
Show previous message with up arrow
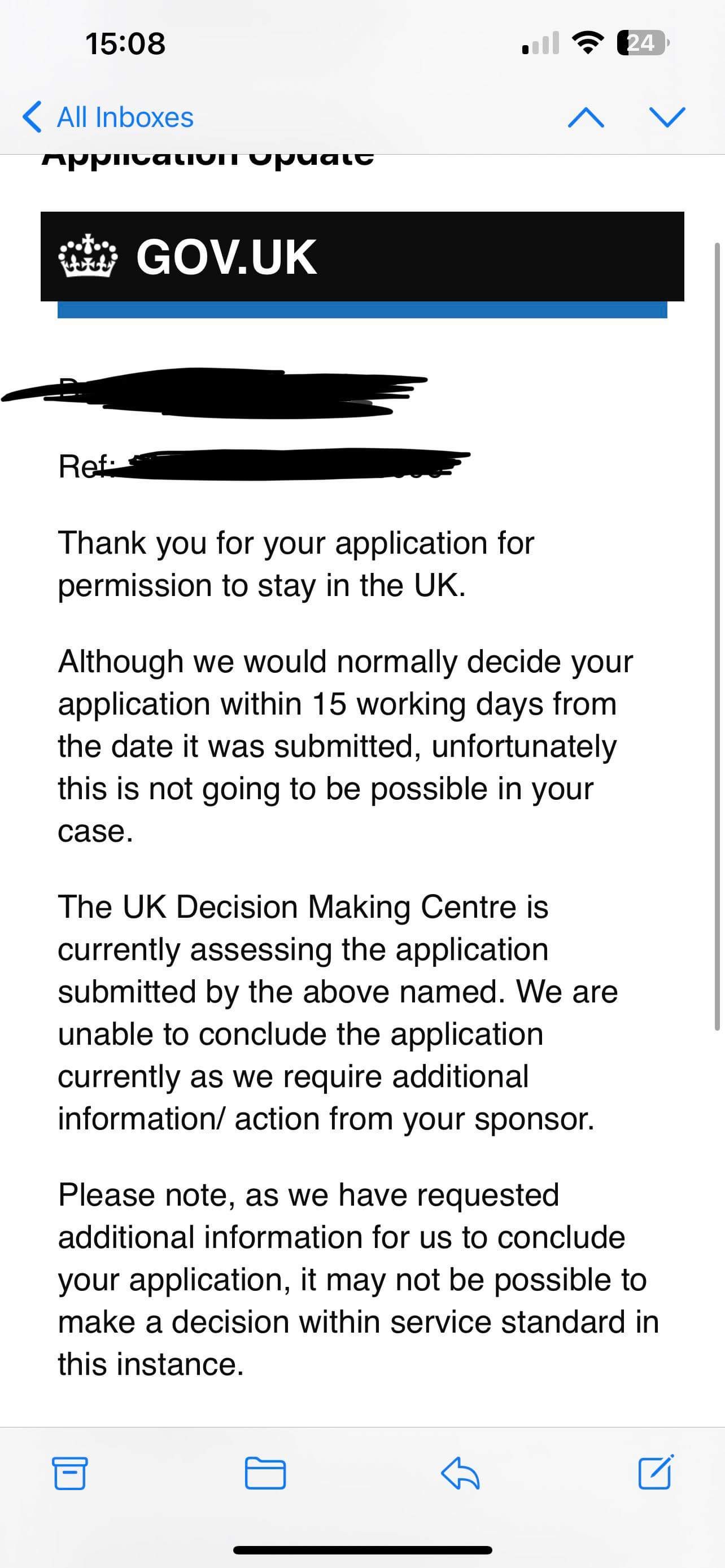[586, 117]
